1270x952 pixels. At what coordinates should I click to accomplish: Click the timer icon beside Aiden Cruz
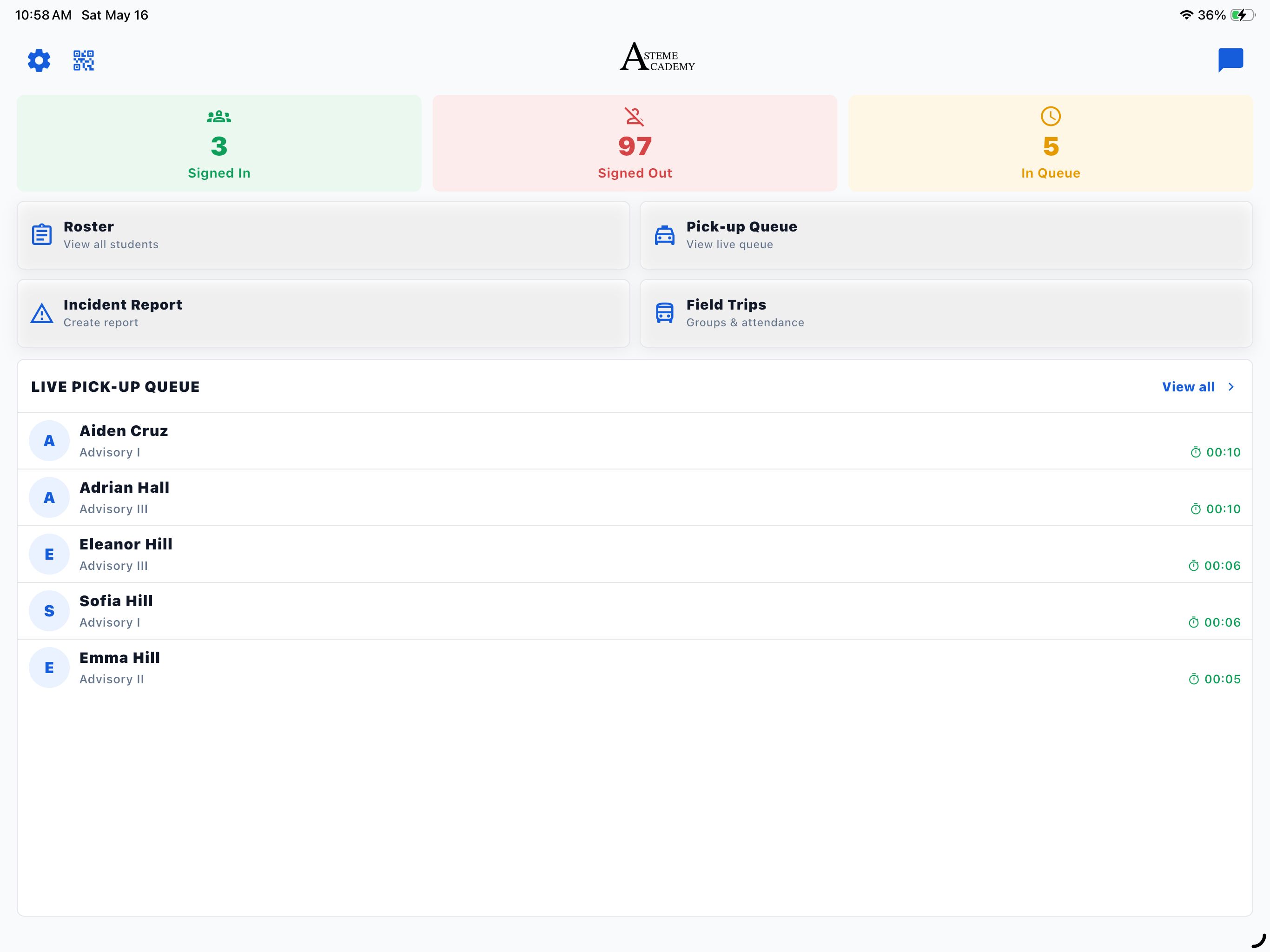point(1195,452)
